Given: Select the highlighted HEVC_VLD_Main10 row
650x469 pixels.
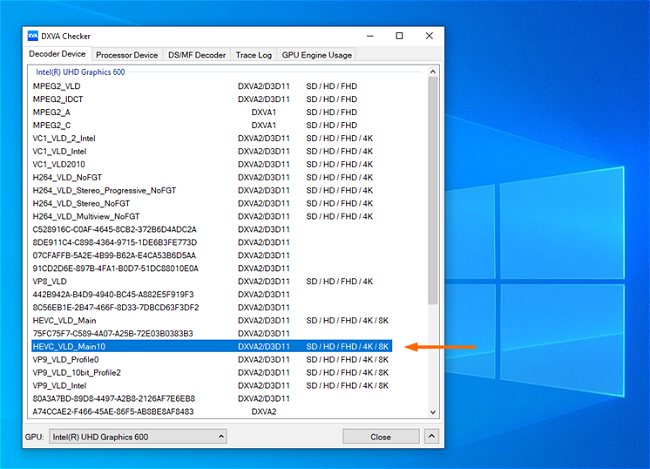Looking at the screenshot, I should [211, 346].
